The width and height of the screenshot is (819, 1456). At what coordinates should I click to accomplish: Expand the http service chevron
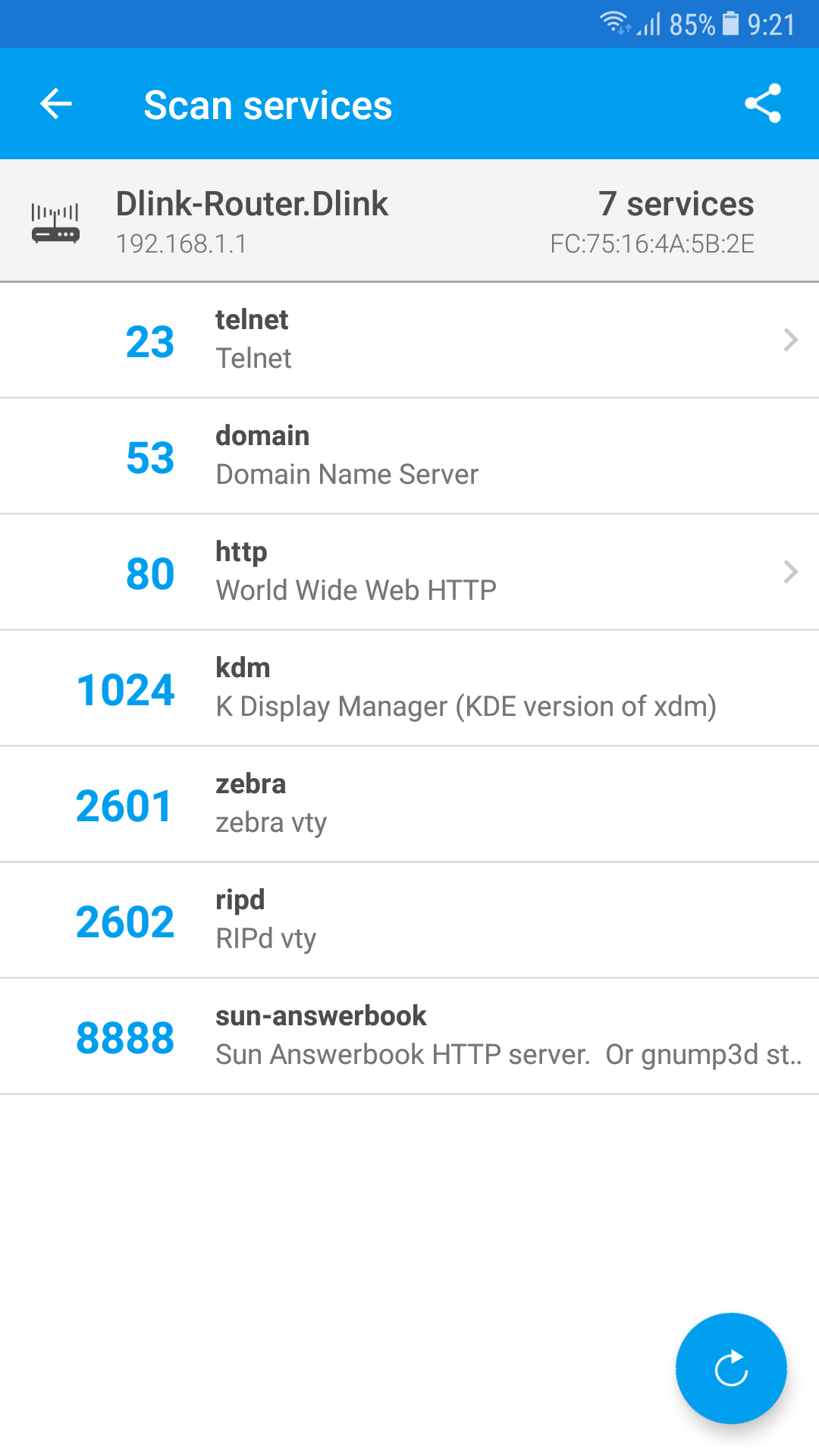[790, 572]
